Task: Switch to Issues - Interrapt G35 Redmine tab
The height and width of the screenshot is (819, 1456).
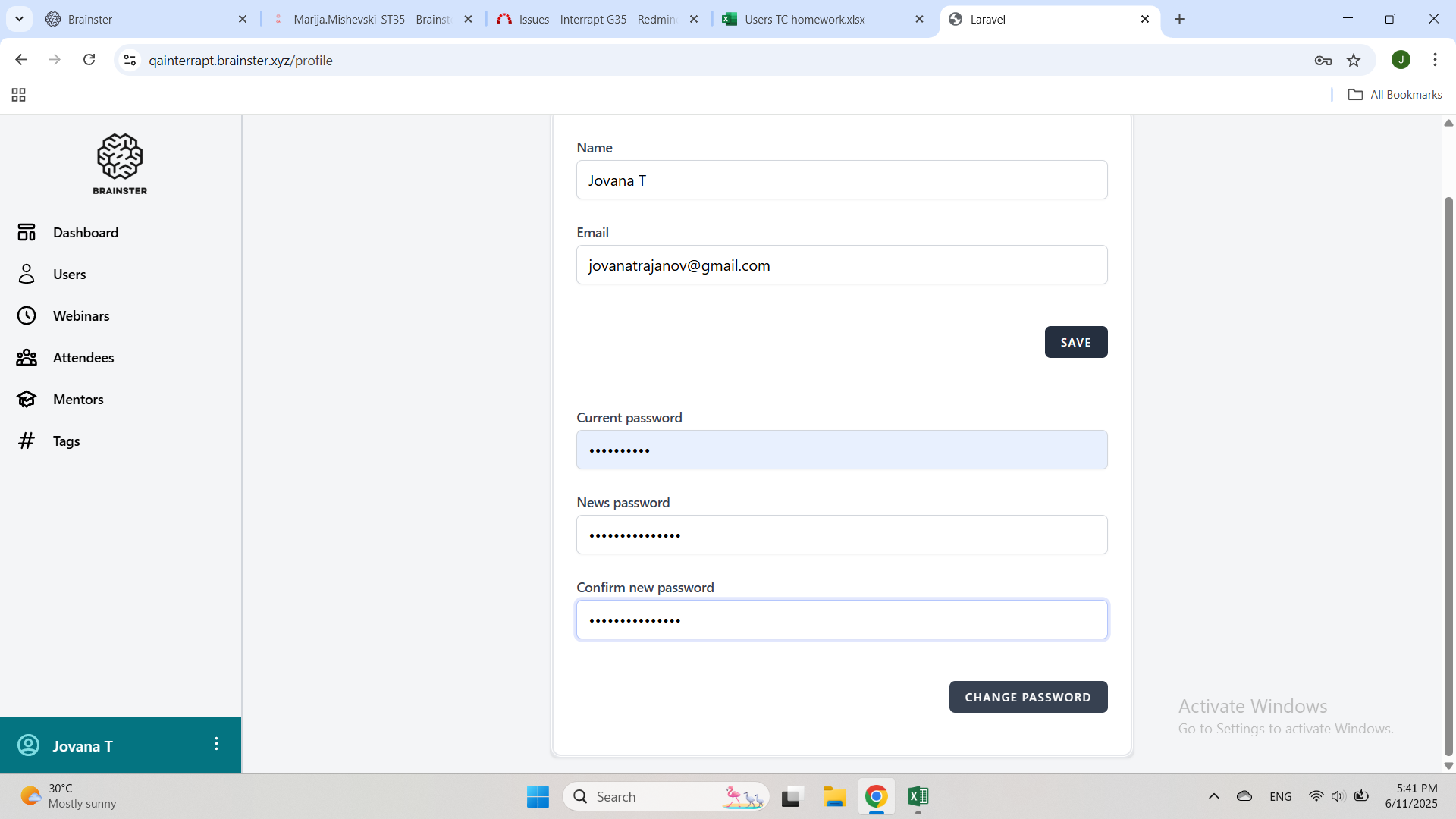Action: click(598, 19)
